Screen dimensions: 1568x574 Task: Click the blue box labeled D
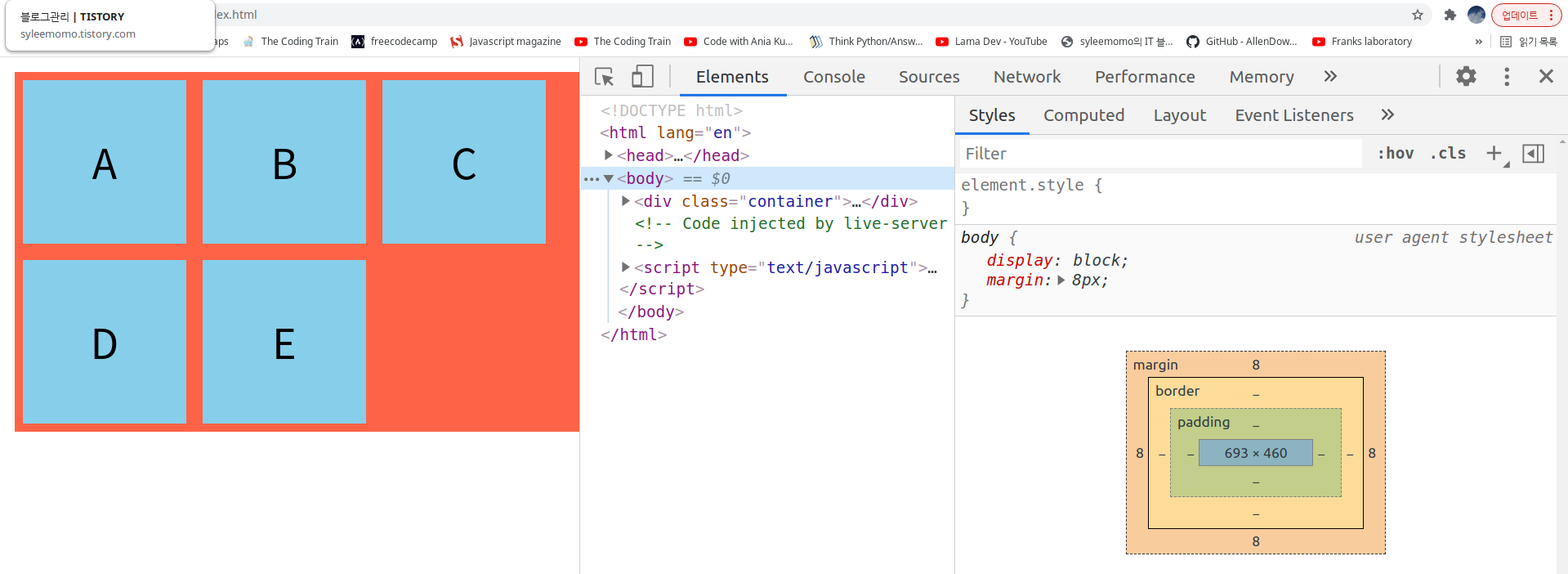point(105,342)
